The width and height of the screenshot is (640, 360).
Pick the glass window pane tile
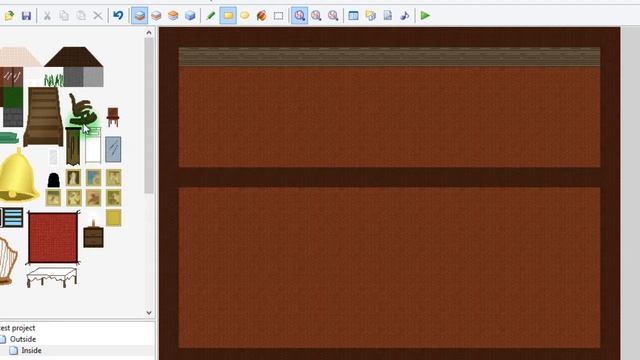click(113, 149)
